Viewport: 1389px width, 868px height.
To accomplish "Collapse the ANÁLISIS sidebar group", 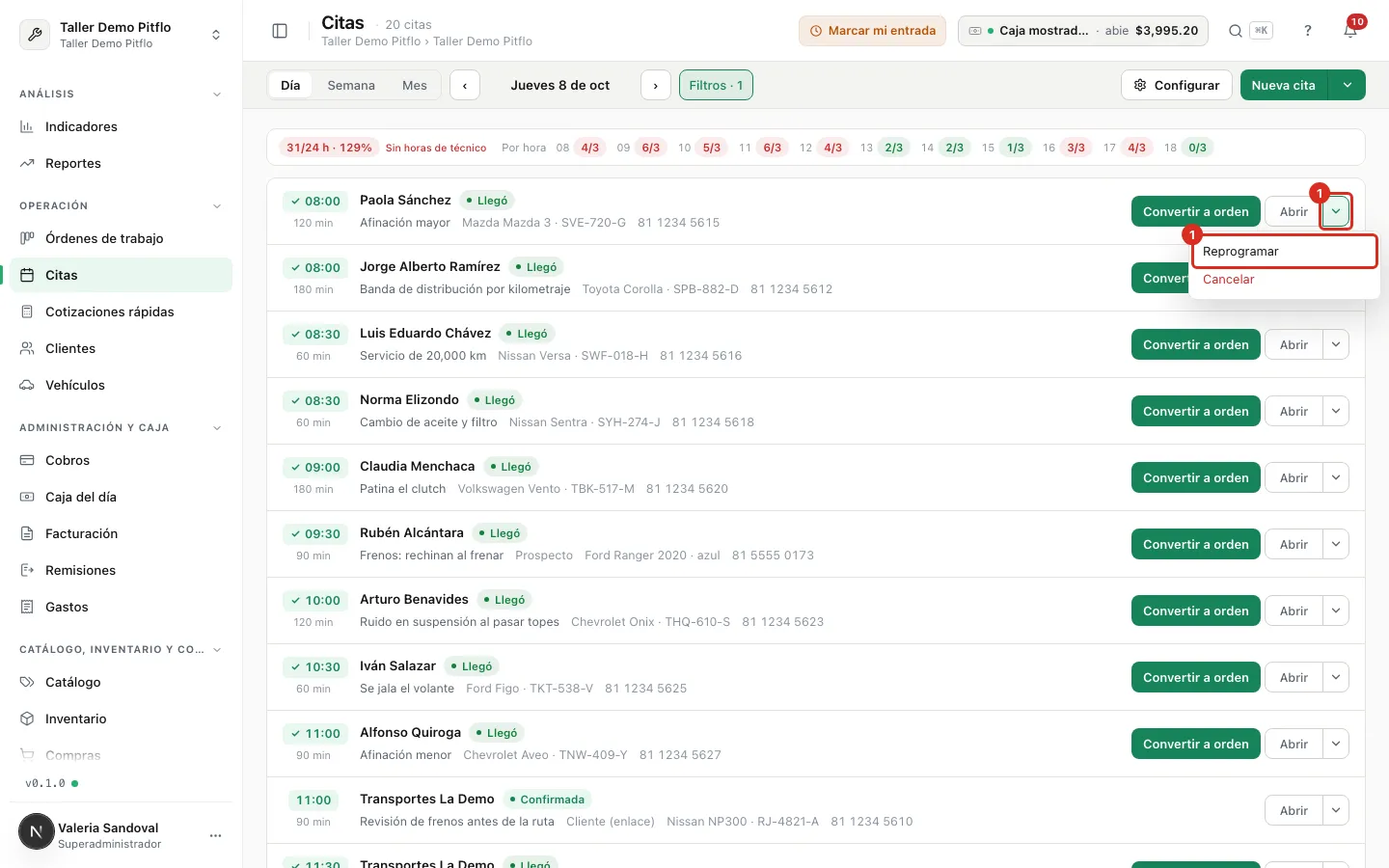I will pos(217,95).
